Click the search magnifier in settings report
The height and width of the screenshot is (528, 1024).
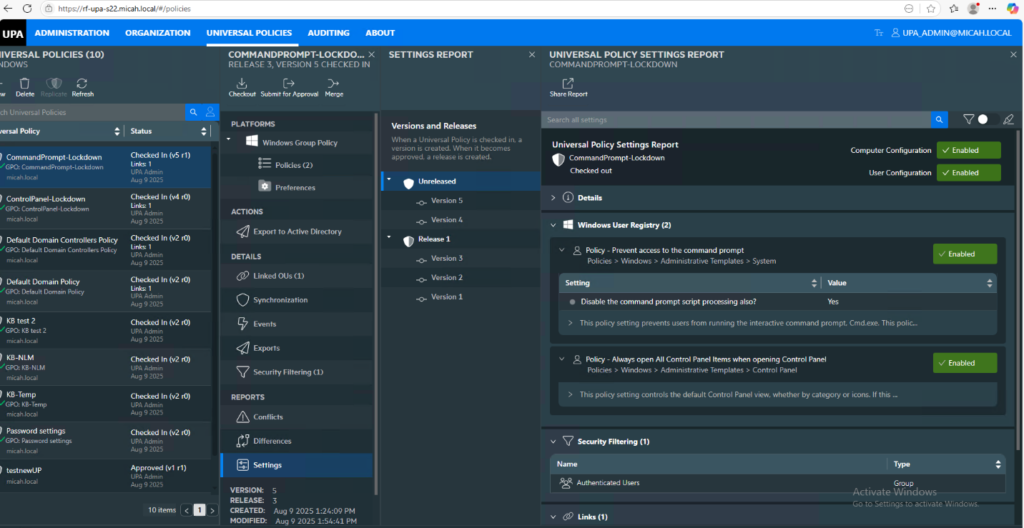(x=939, y=119)
